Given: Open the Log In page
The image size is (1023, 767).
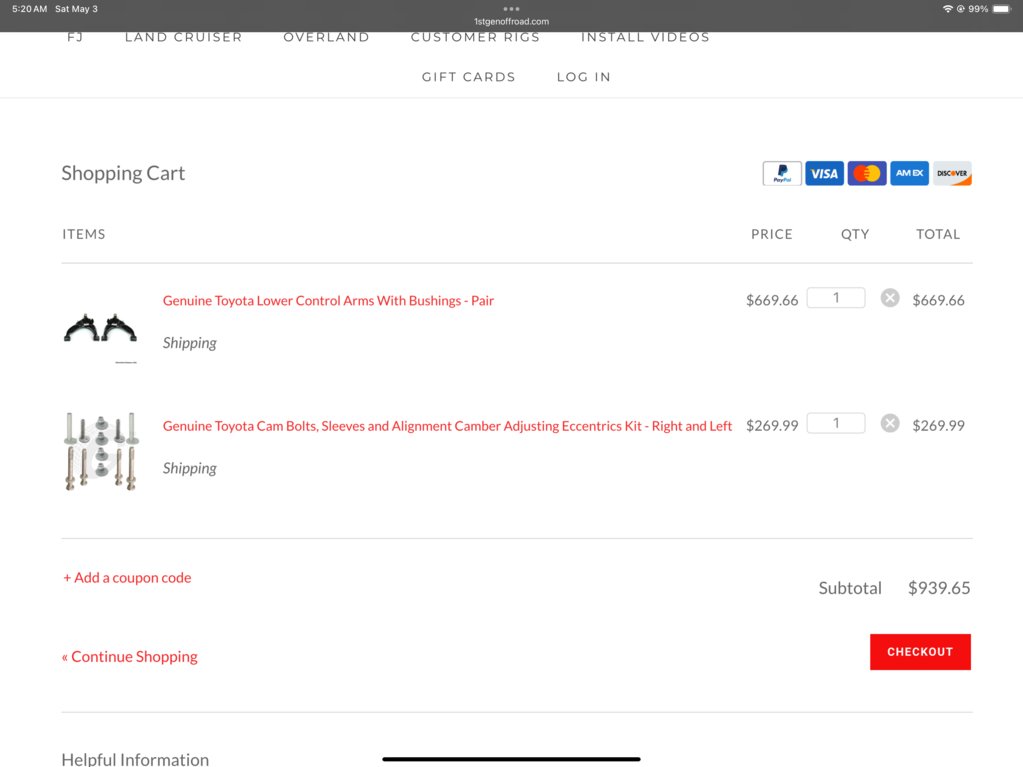Looking at the screenshot, I should [584, 77].
